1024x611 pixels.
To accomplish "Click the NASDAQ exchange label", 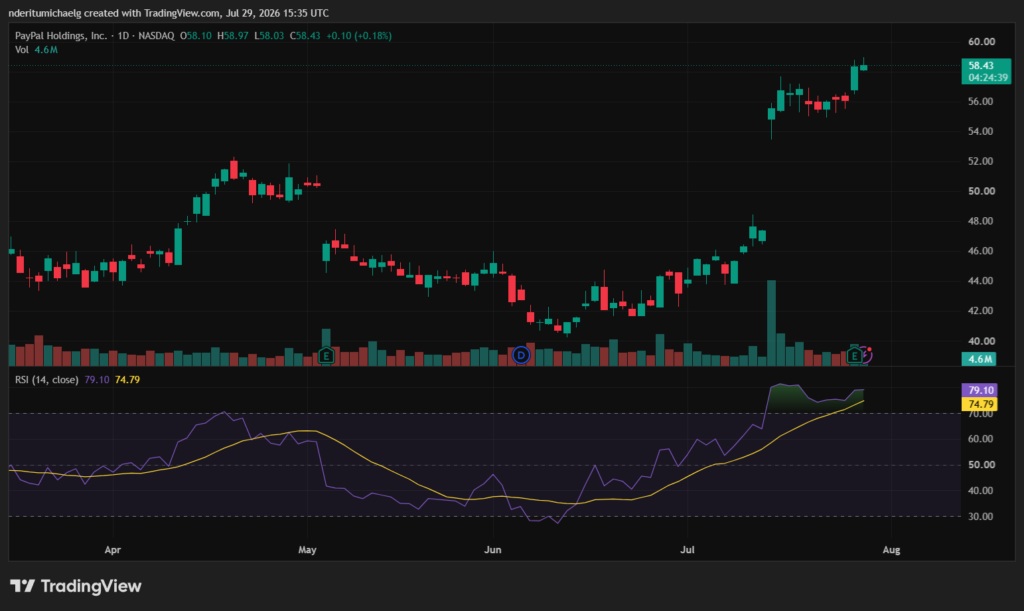I will [x=156, y=36].
